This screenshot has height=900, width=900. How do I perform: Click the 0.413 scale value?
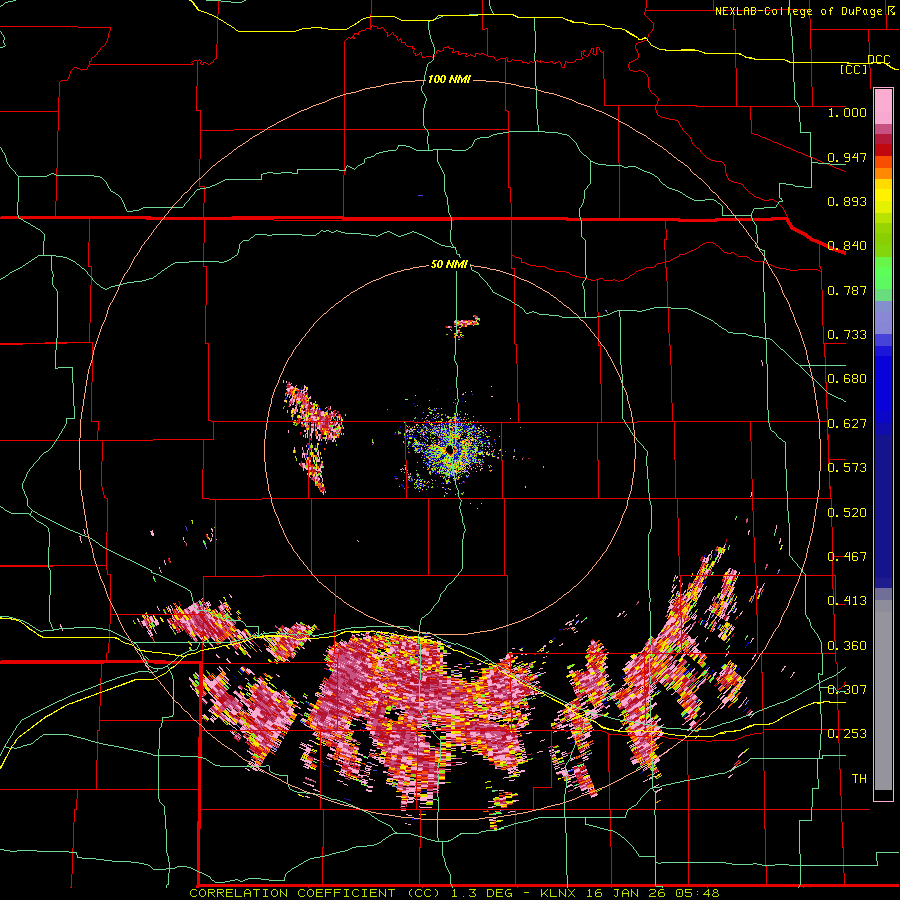point(847,601)
